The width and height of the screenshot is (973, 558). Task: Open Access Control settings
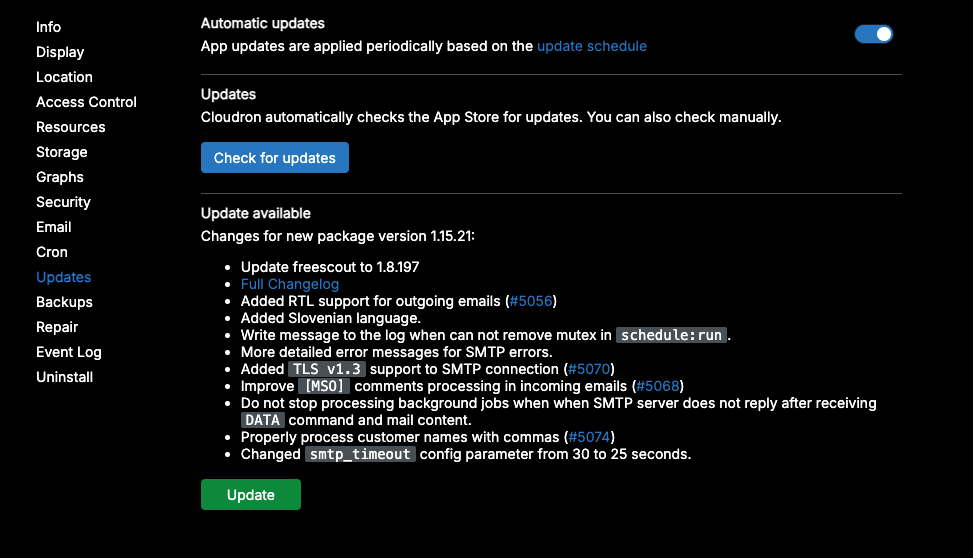(x=86, y=102)
